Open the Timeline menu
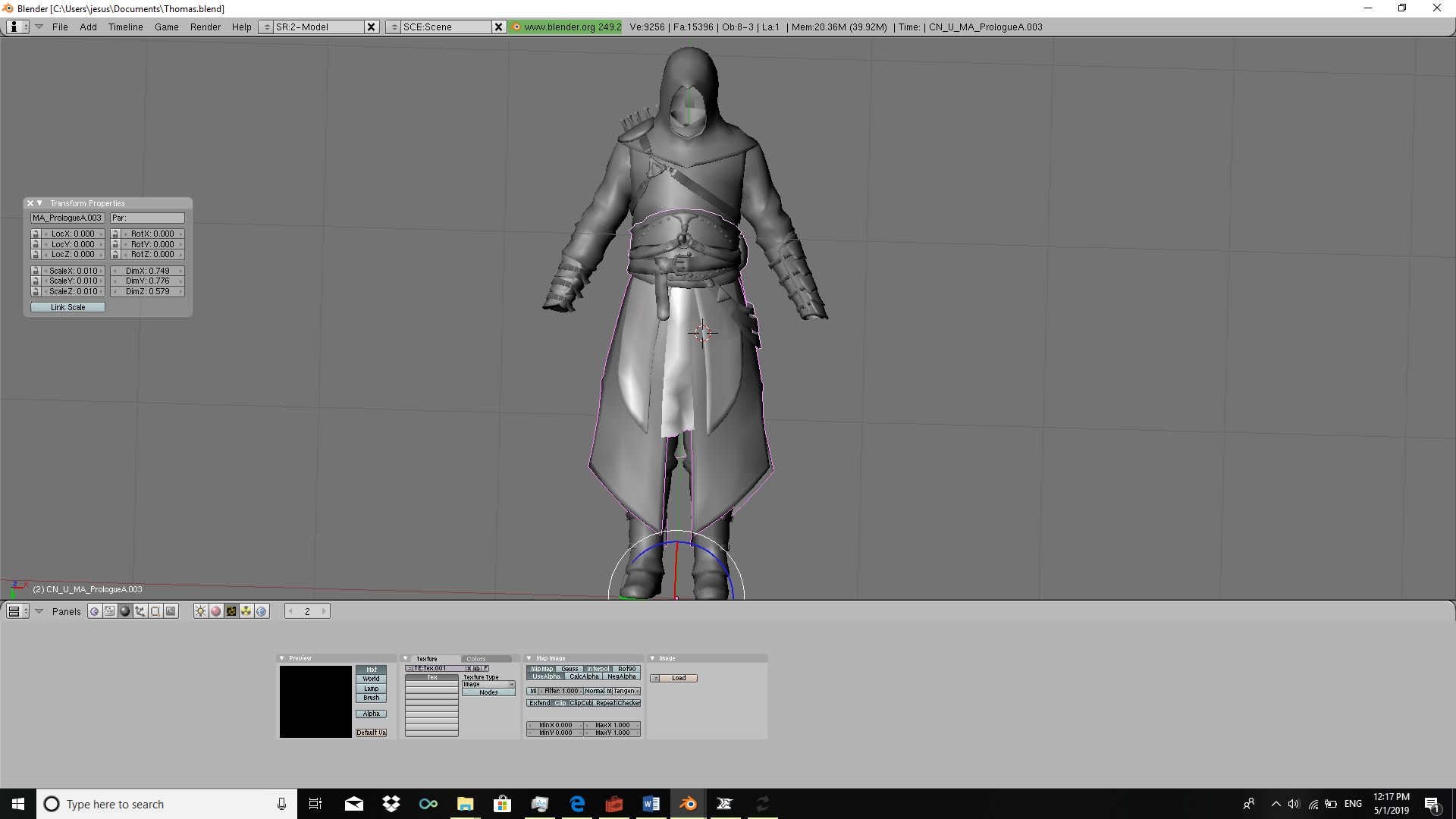Viewport: 1456px width, 819px height. (x=125, y=27)
